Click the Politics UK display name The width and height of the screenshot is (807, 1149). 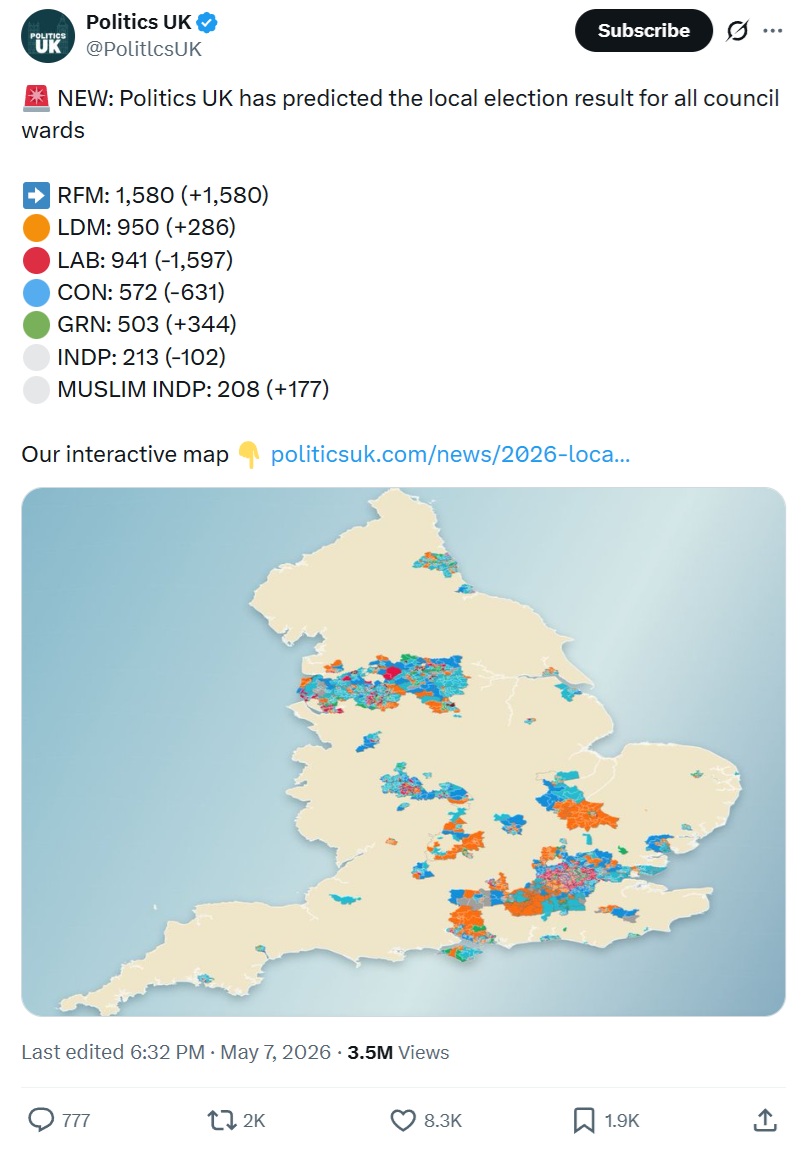[x=139, y=23]
